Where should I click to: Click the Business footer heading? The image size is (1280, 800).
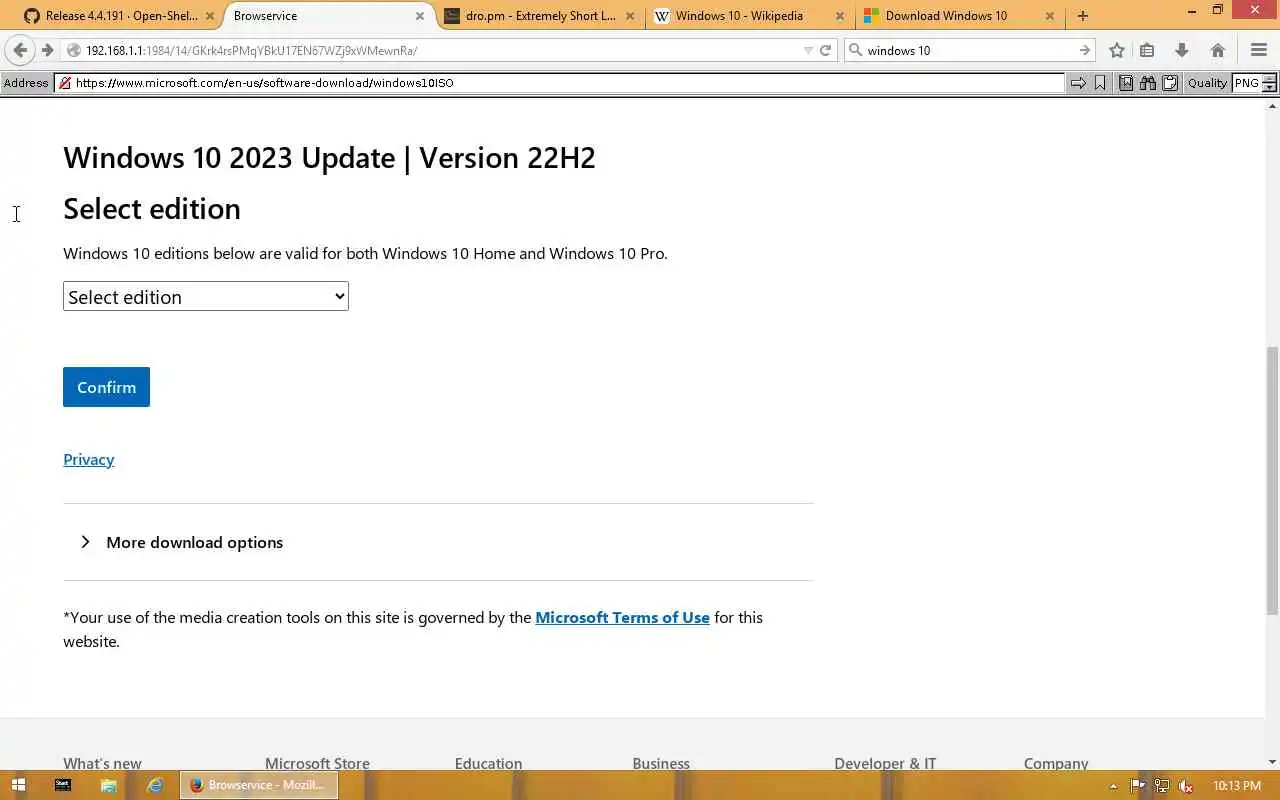click(661, 763)
